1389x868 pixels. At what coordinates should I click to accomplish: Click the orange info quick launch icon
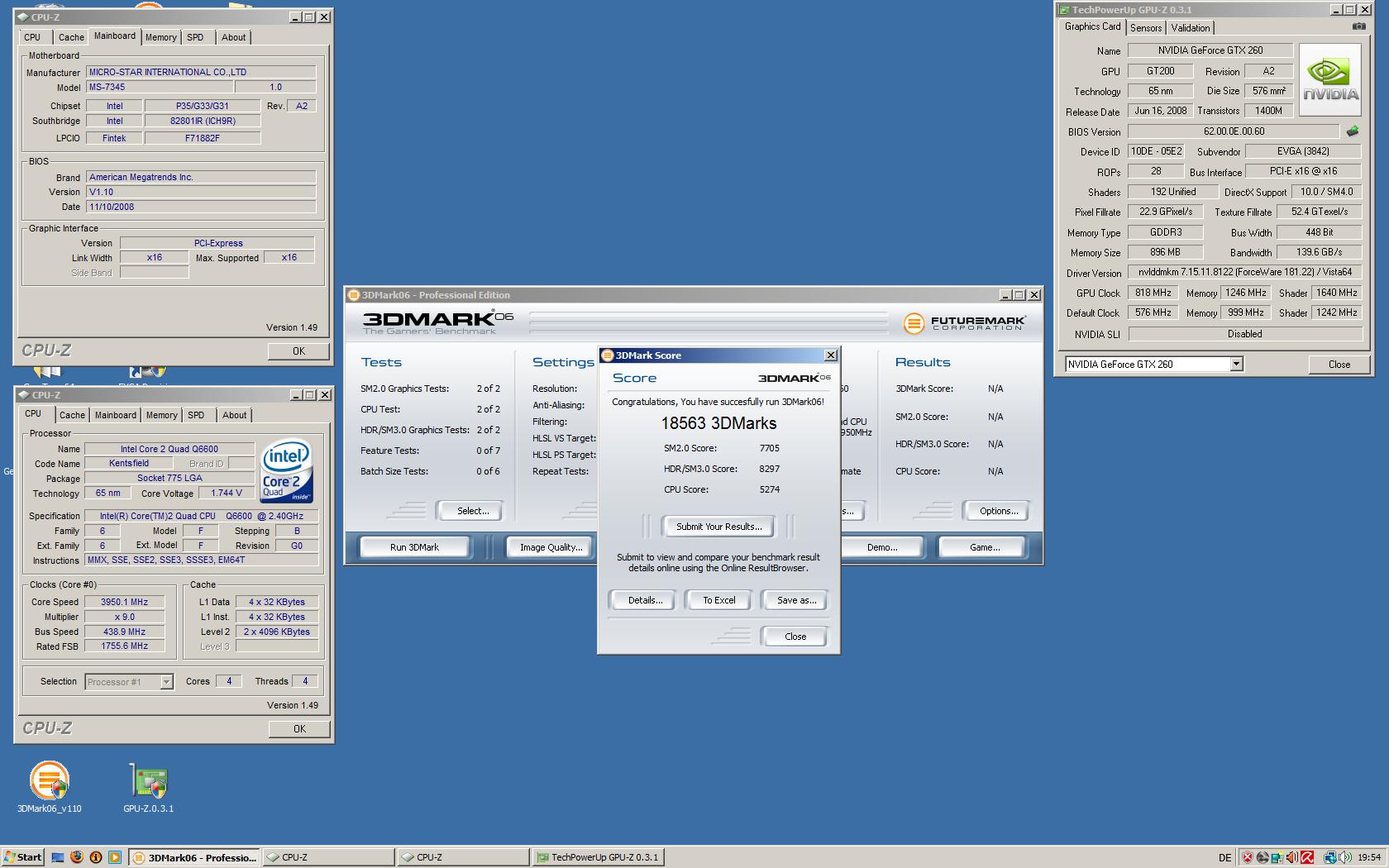[x=96, y=857]
